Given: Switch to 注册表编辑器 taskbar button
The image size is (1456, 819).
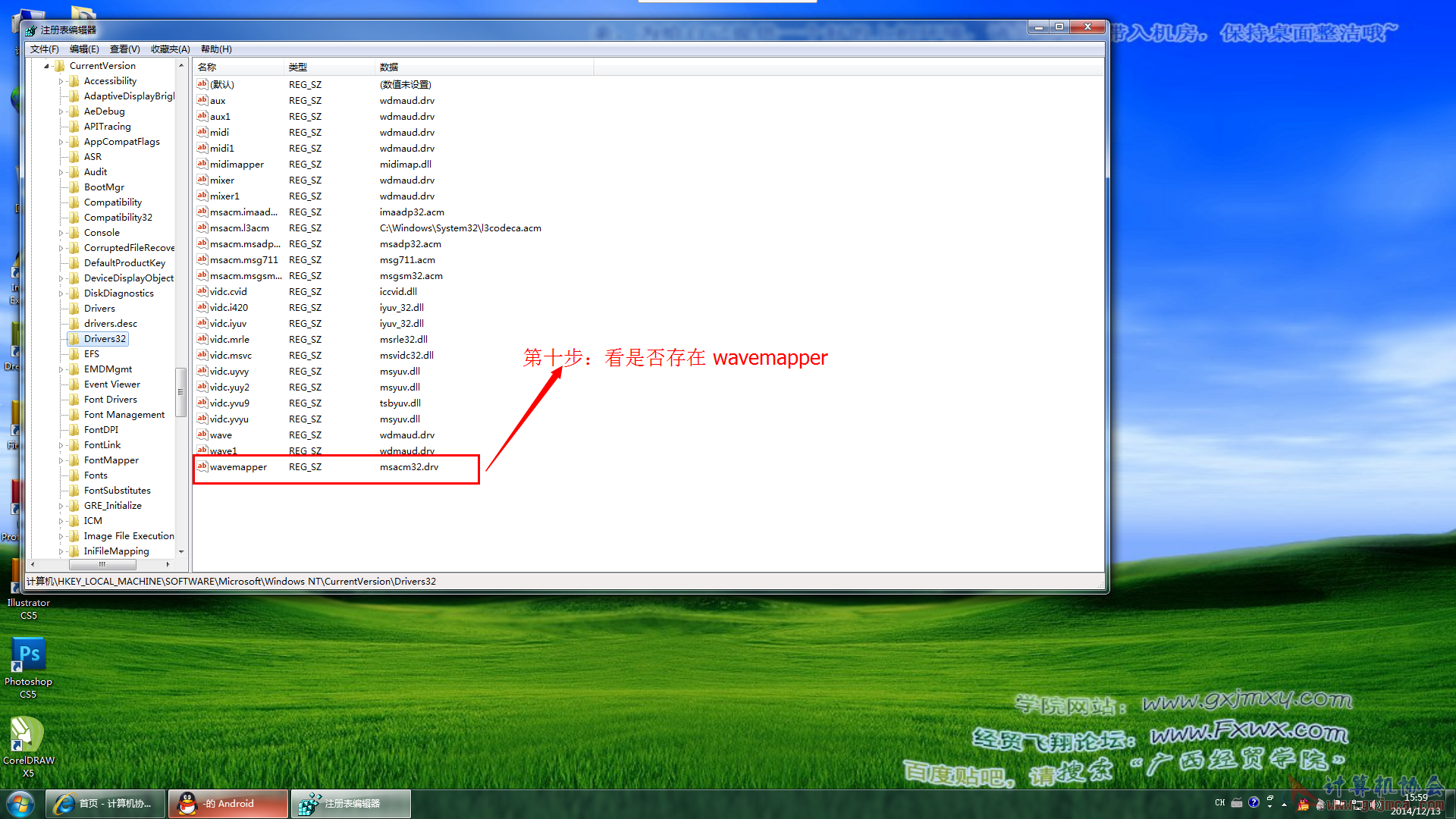Looking at the screenshot, I should pyautogui.click(x=351, y=804).
